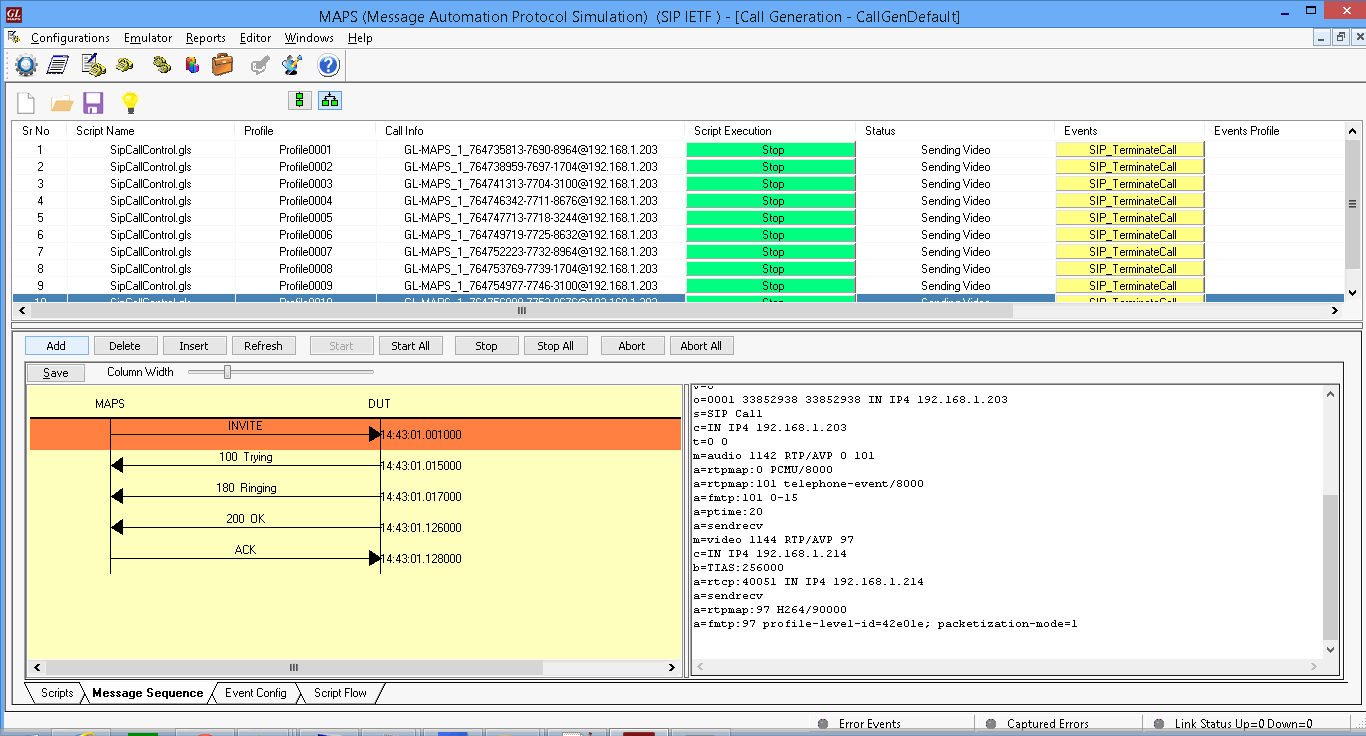Switch to the vertical green nodes layout icon
Image resolution: width=1366 pixels, height=736 pixels.
click(x=299, y=100)
